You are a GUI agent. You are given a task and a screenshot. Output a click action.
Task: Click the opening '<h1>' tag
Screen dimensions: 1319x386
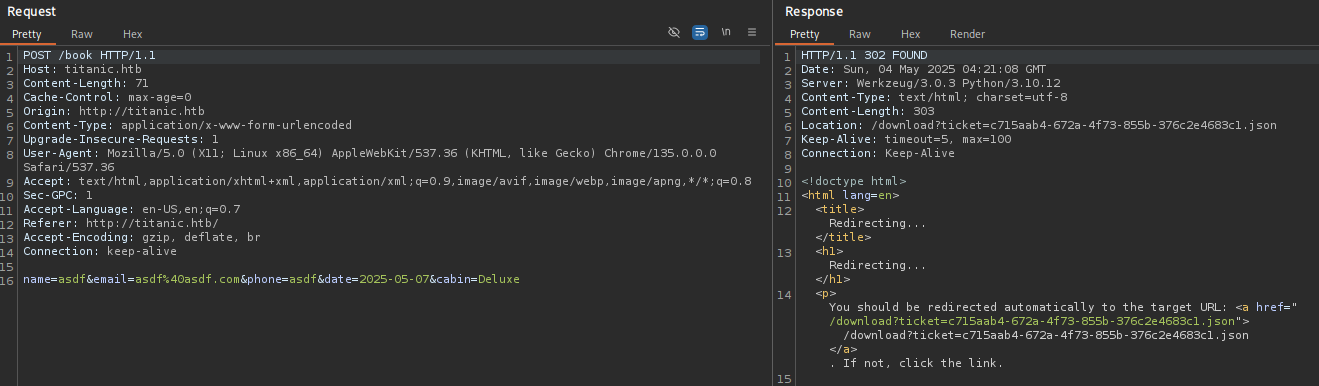tap(829, 251)
